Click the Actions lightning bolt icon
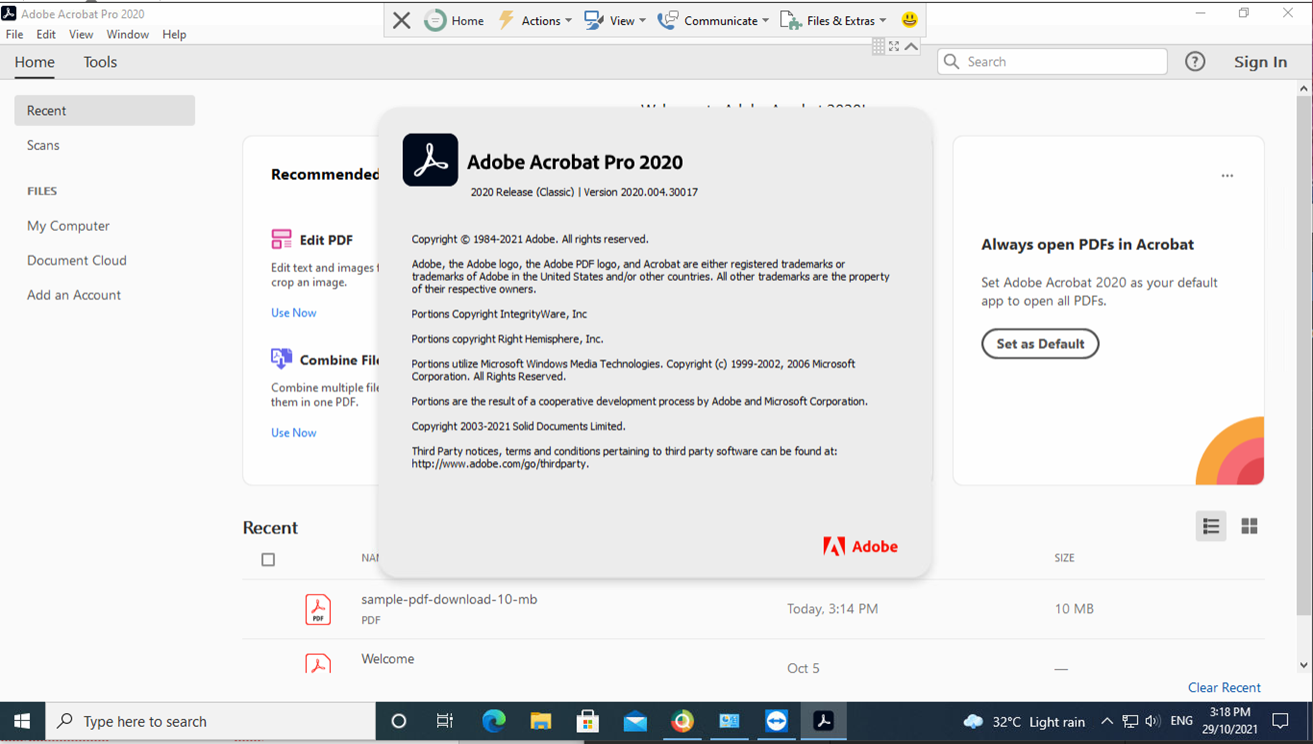 pos(505,19)
